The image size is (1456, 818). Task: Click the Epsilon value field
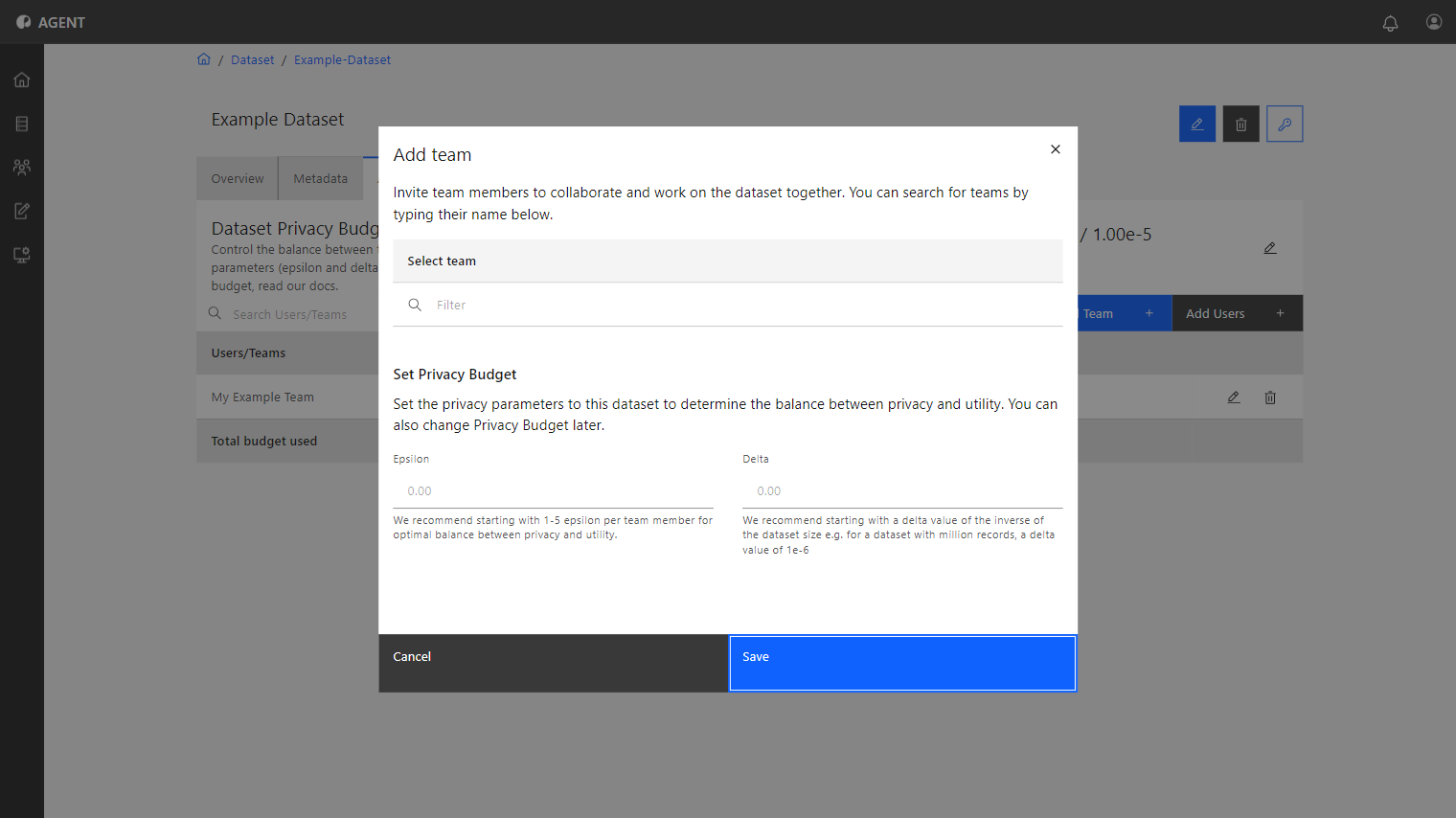pyautogui.click(x=553, y=490)
